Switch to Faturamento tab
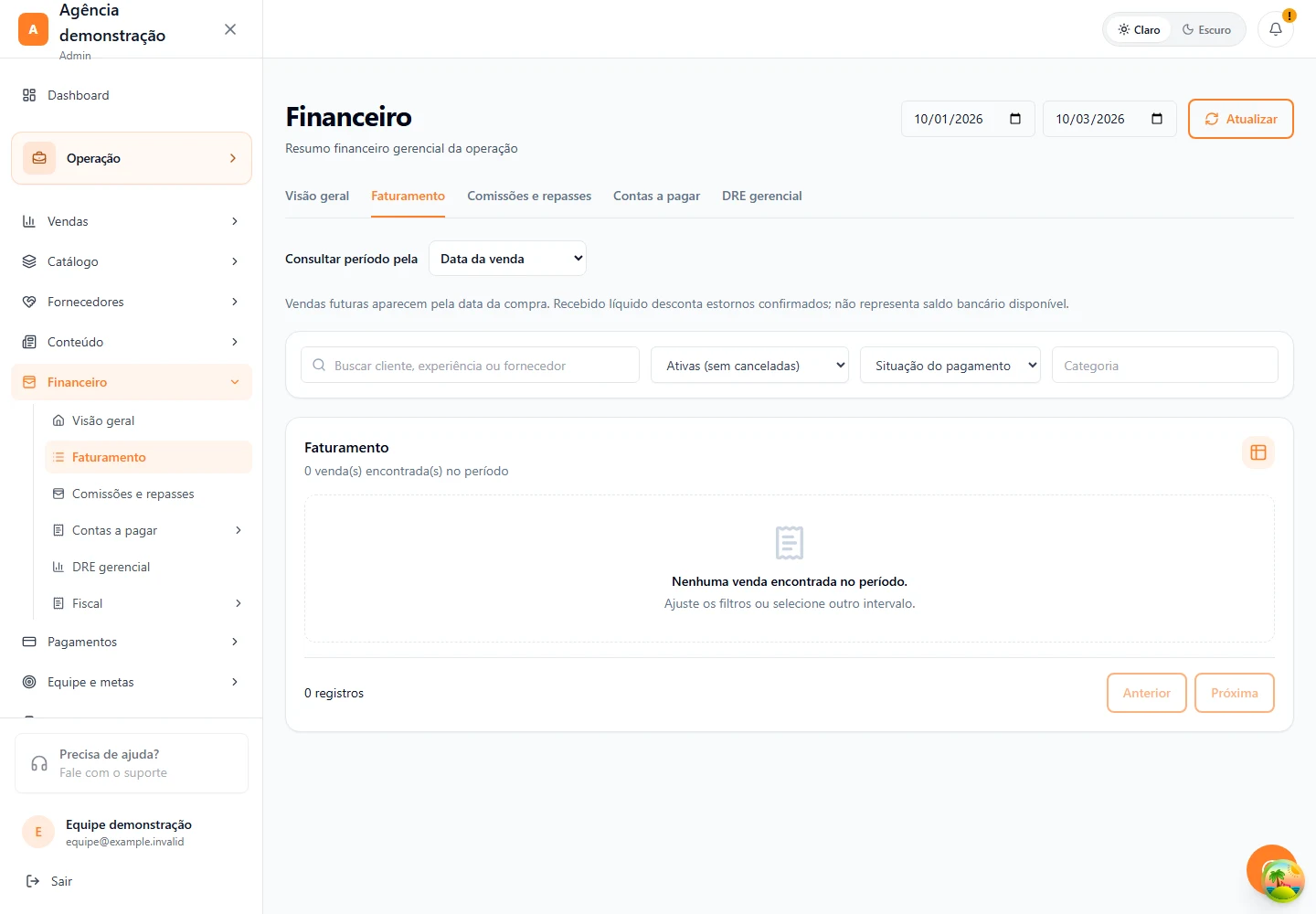Image resolution: width=1316 pixels, height=914 pixels. click(x=408, y=196)
